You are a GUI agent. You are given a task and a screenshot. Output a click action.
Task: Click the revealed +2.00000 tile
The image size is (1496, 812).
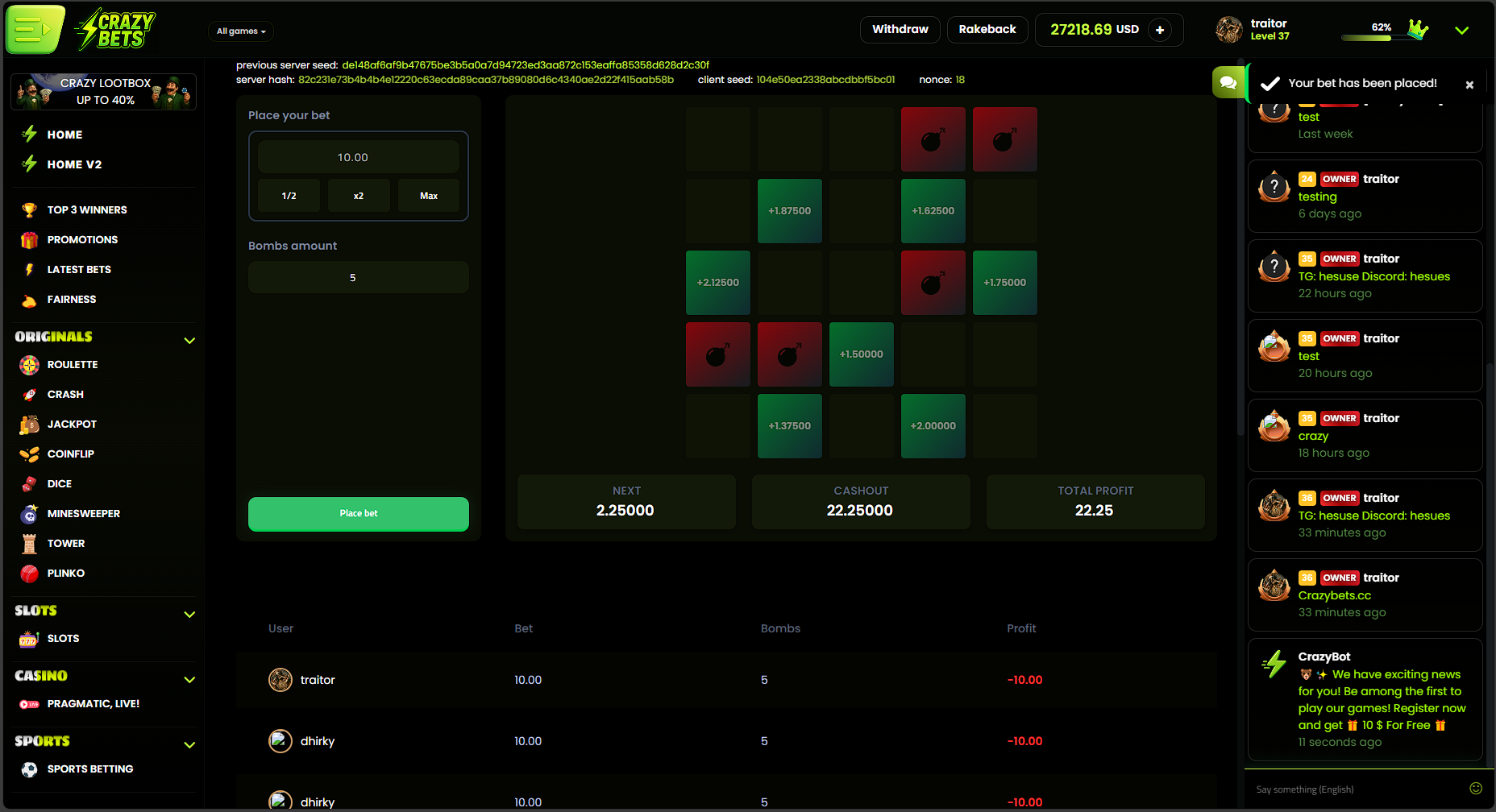tap(933, 426)
